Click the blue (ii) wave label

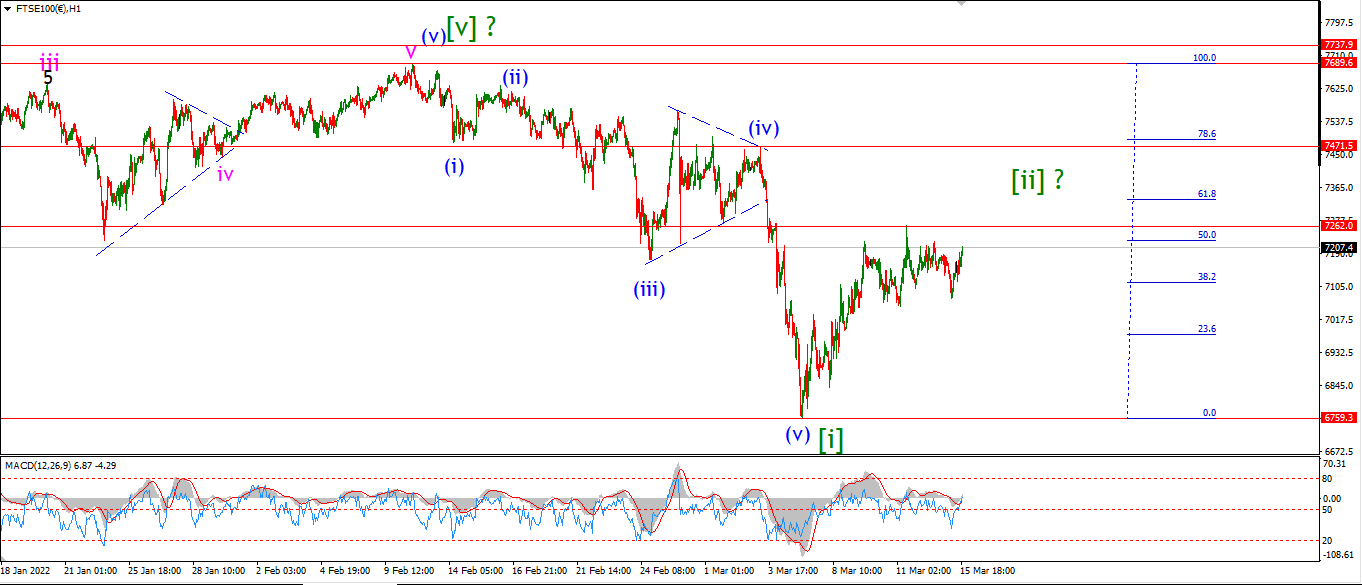pos(515,77)
